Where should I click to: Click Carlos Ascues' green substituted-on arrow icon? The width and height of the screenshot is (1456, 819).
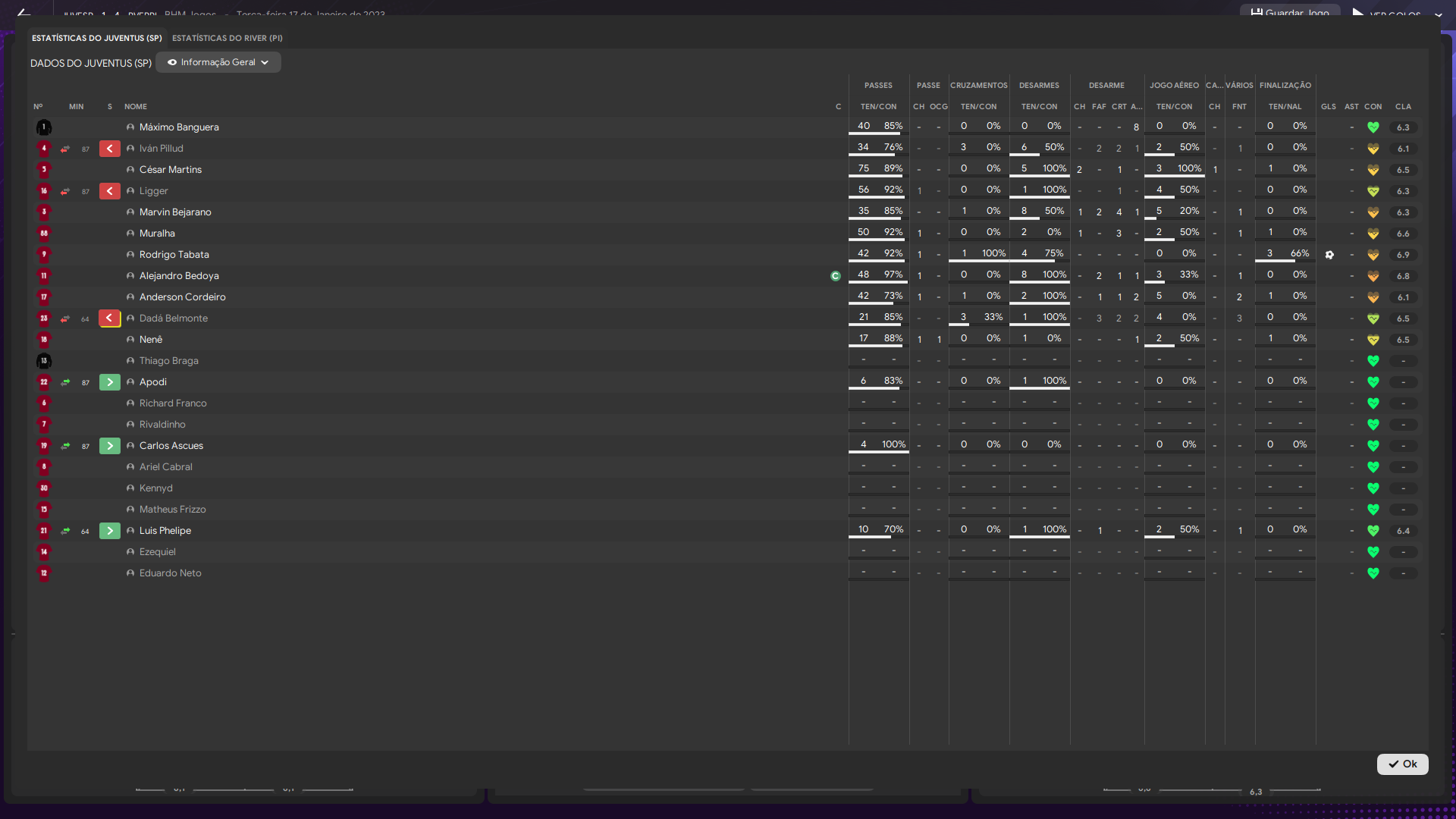click(x=110, y=446)
